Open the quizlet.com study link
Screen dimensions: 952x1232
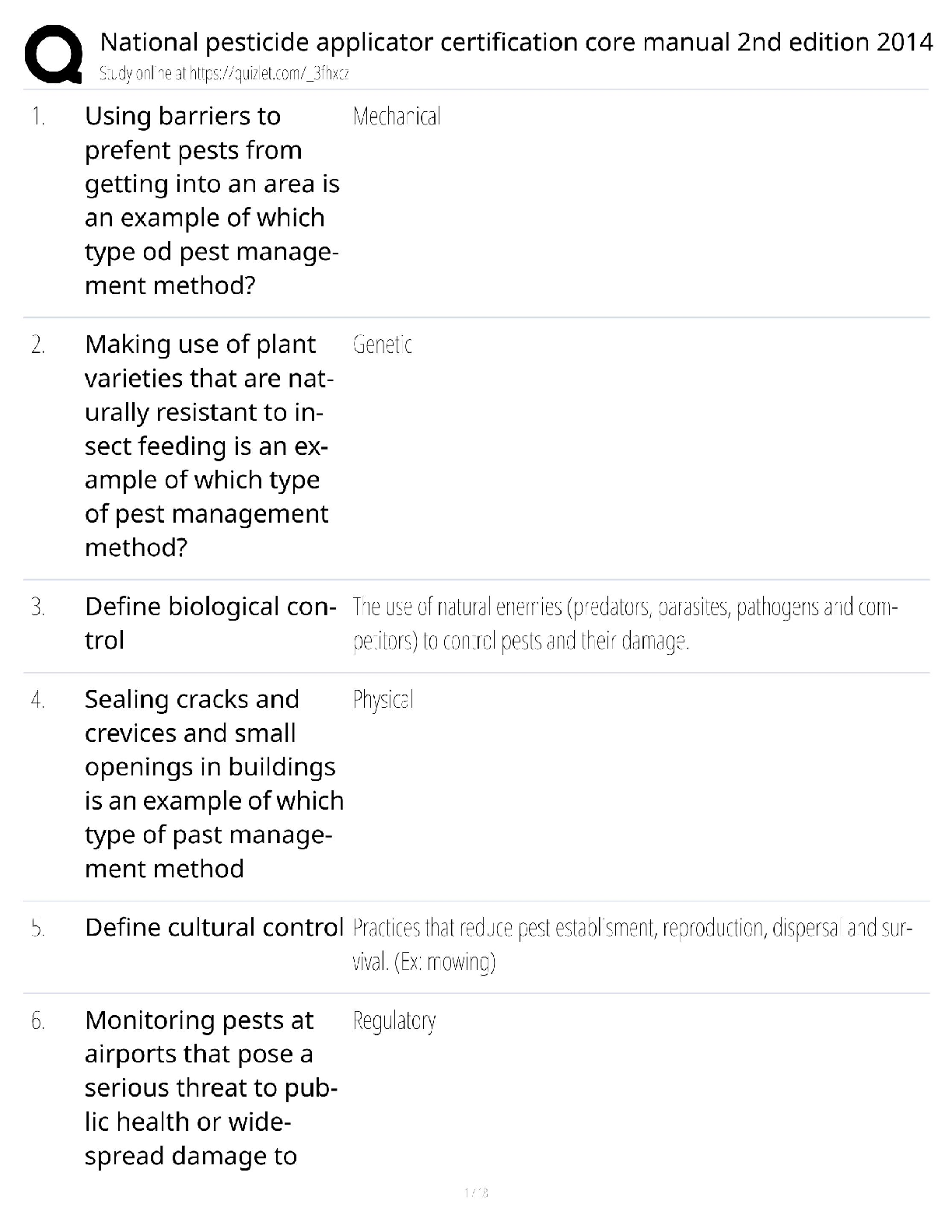click(x=224, y=74)
